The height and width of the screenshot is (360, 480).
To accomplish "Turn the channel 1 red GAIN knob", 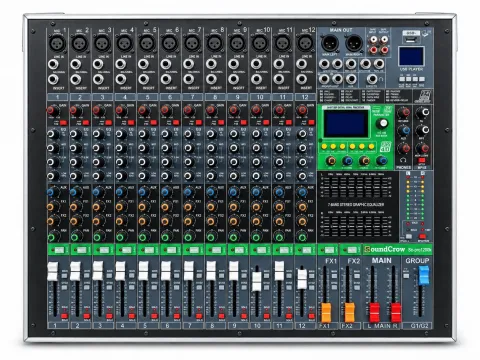I will (x=51, y=110).
